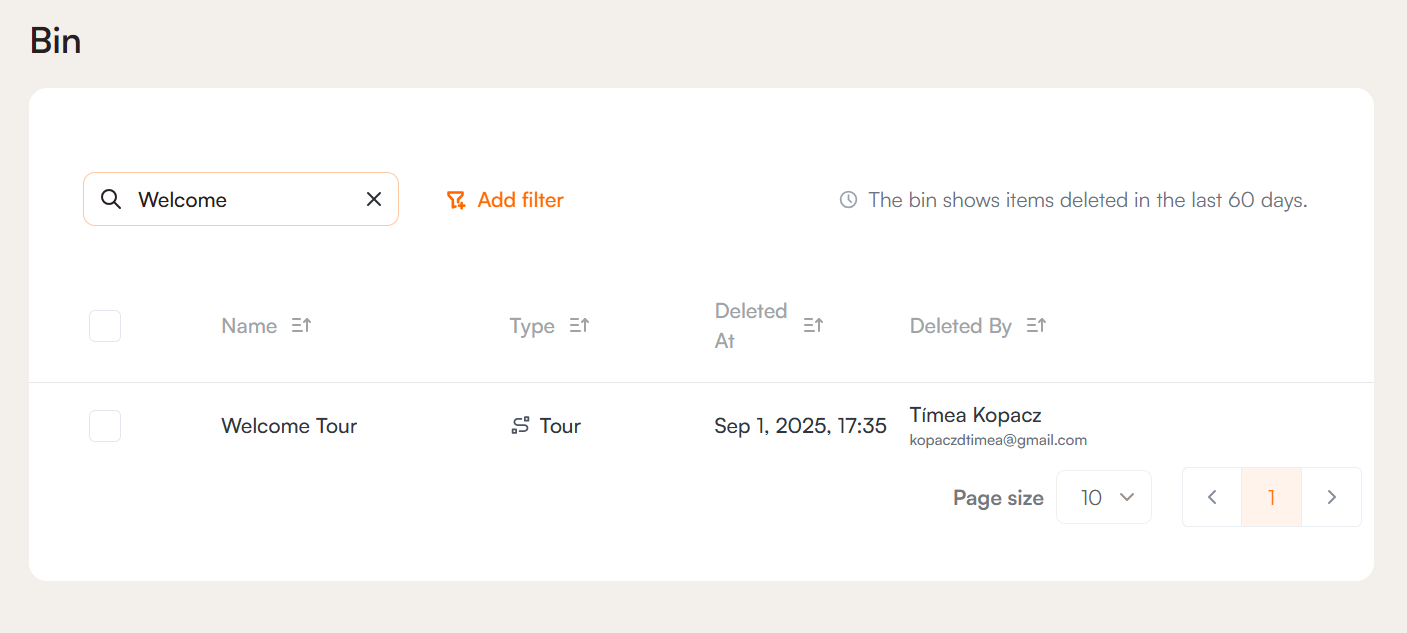Clear the Welcome search text
1407x633 pixels.
coord(374,199)
